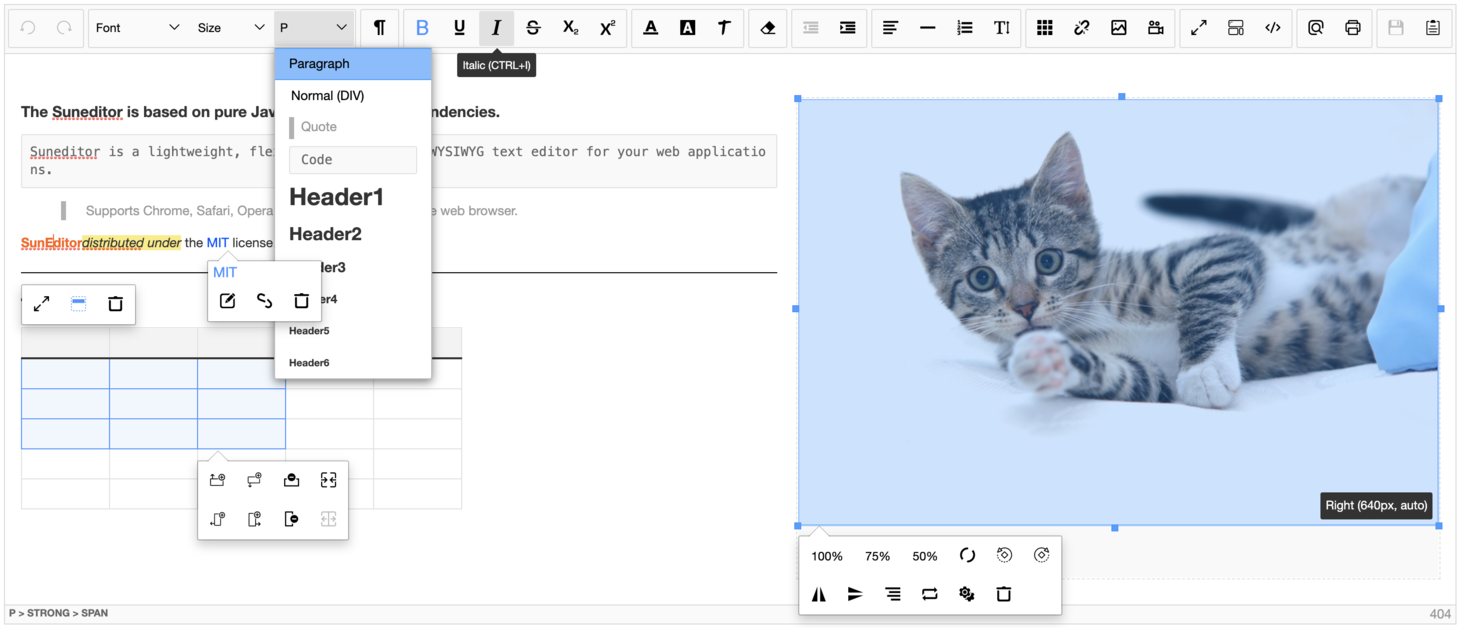1461x628 pixels.
Task: Toggle italic formatting
Action: click(496, 28)
